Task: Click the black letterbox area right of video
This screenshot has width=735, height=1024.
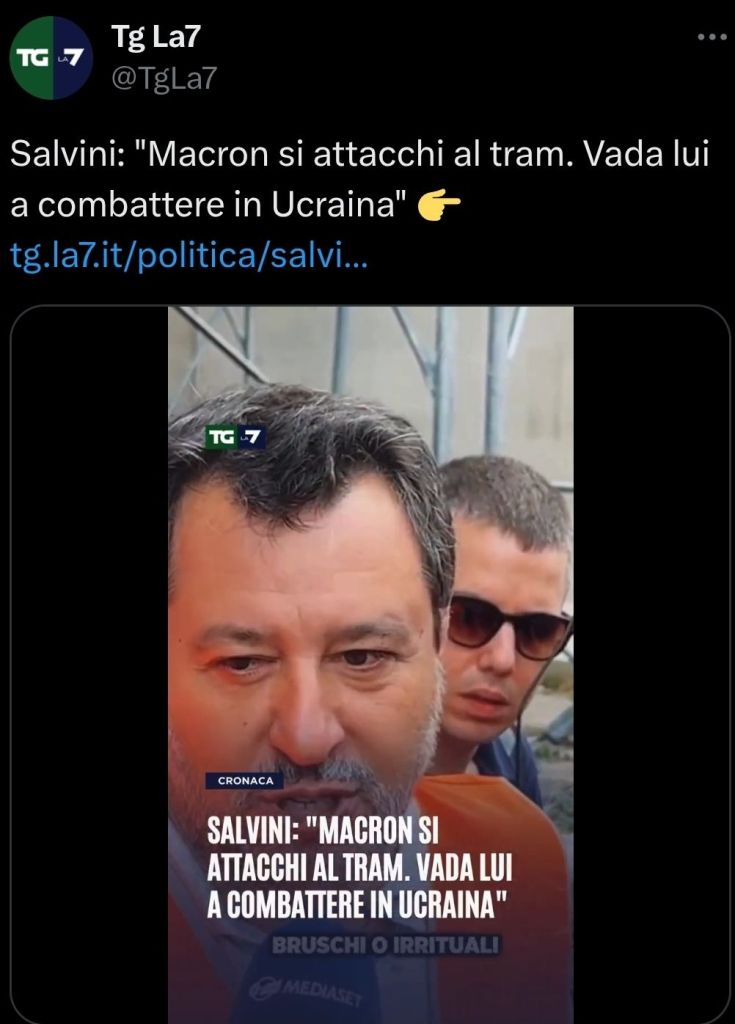Action: [x=651, y=665]
